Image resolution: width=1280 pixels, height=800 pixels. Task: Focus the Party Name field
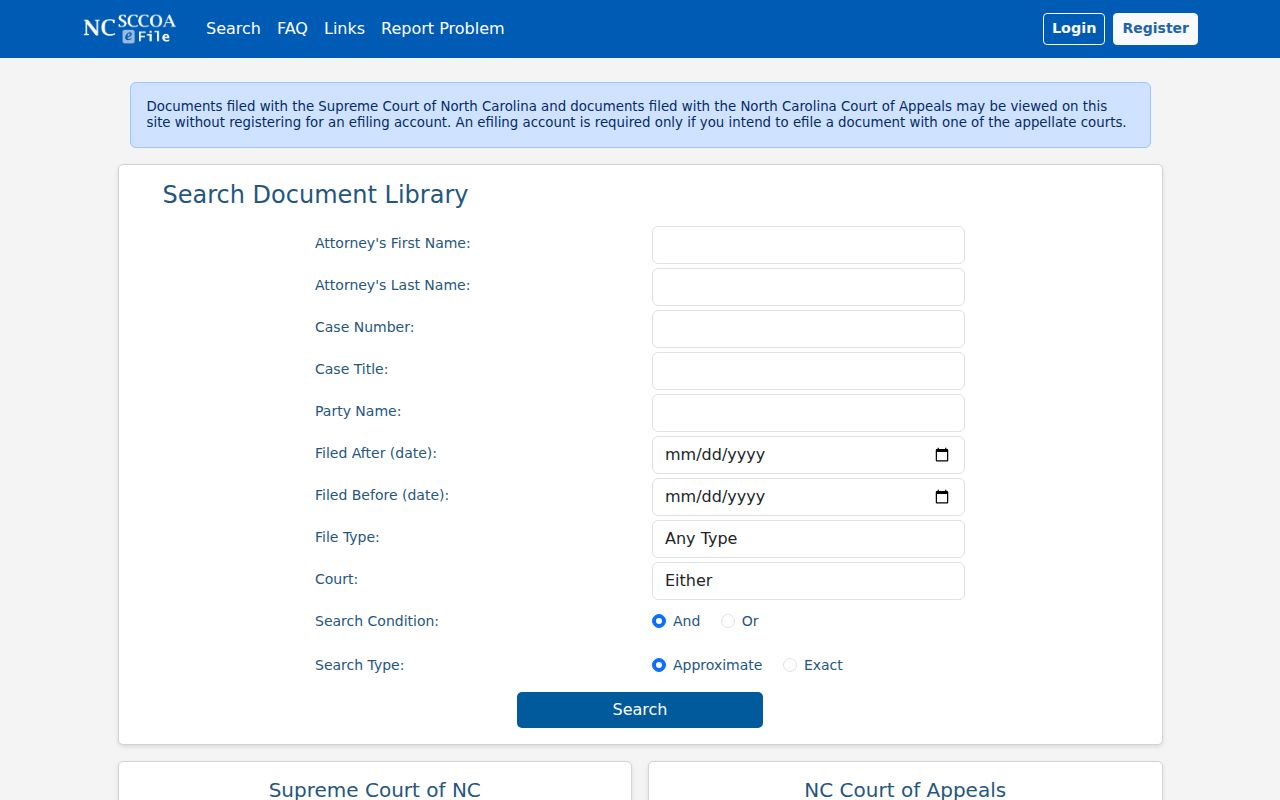pos(808,413)
